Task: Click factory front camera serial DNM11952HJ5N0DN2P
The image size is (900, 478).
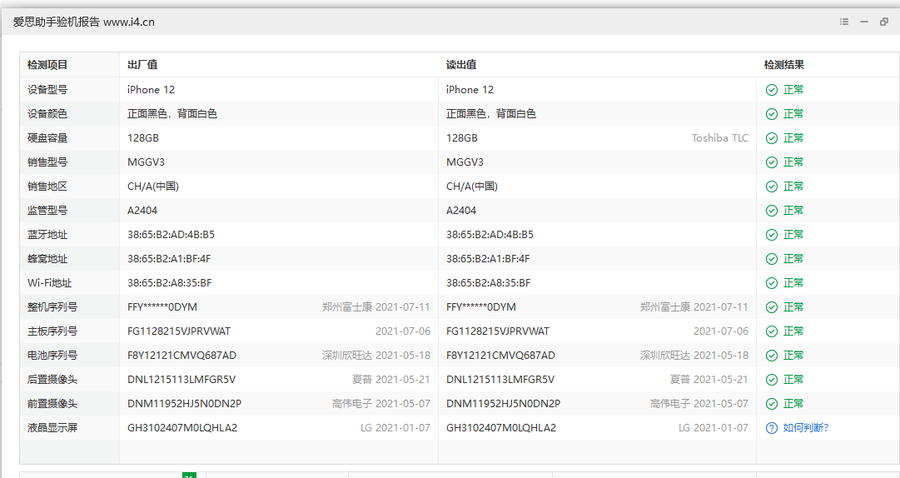Action: click(x=184, y=403)
